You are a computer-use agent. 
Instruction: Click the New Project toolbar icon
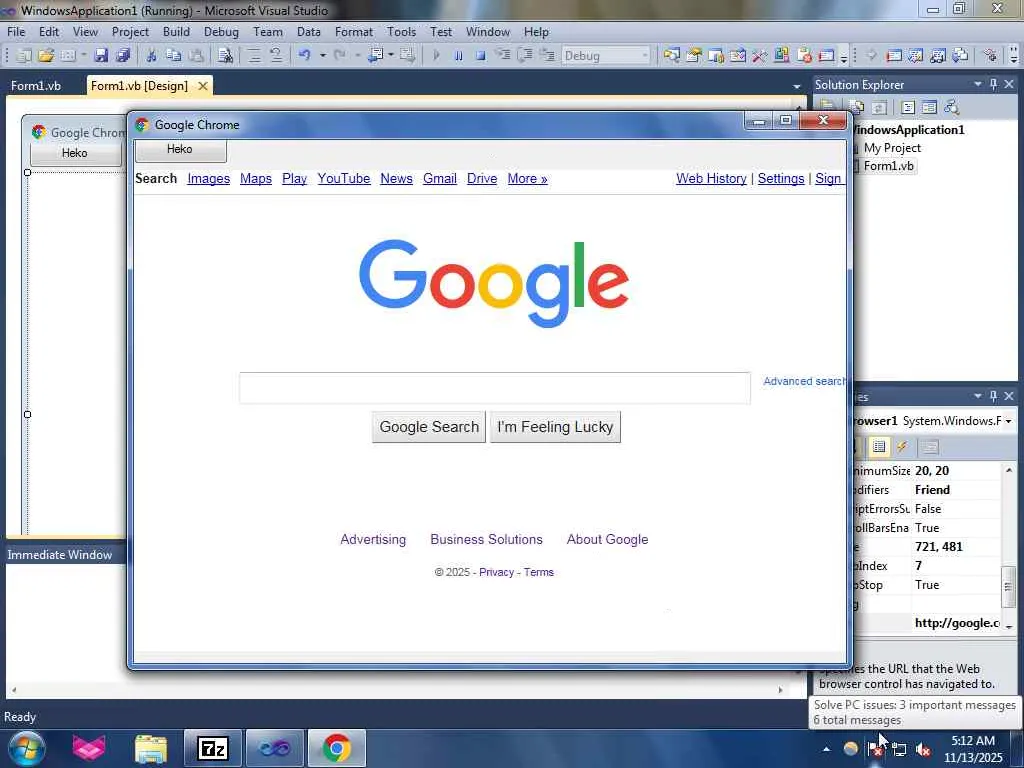click(x=24, y=56)
